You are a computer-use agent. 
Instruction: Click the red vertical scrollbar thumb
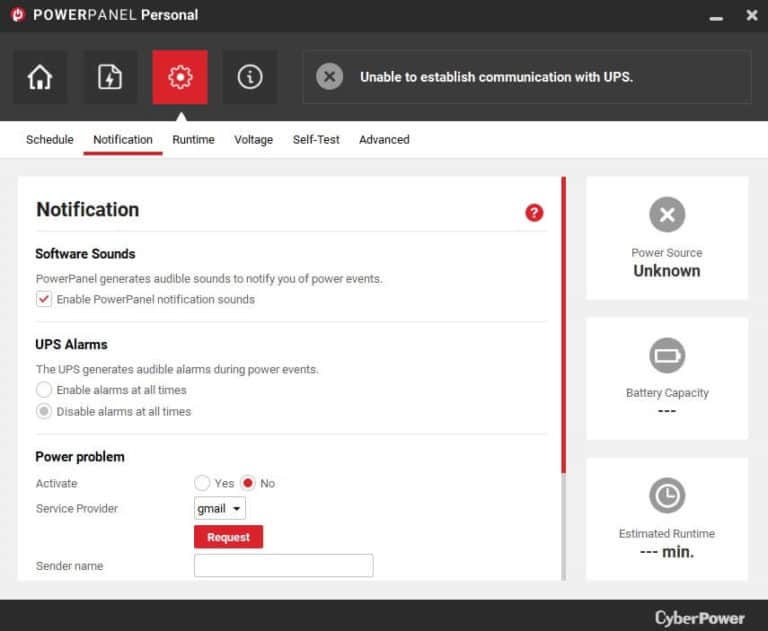coord(563,325)
